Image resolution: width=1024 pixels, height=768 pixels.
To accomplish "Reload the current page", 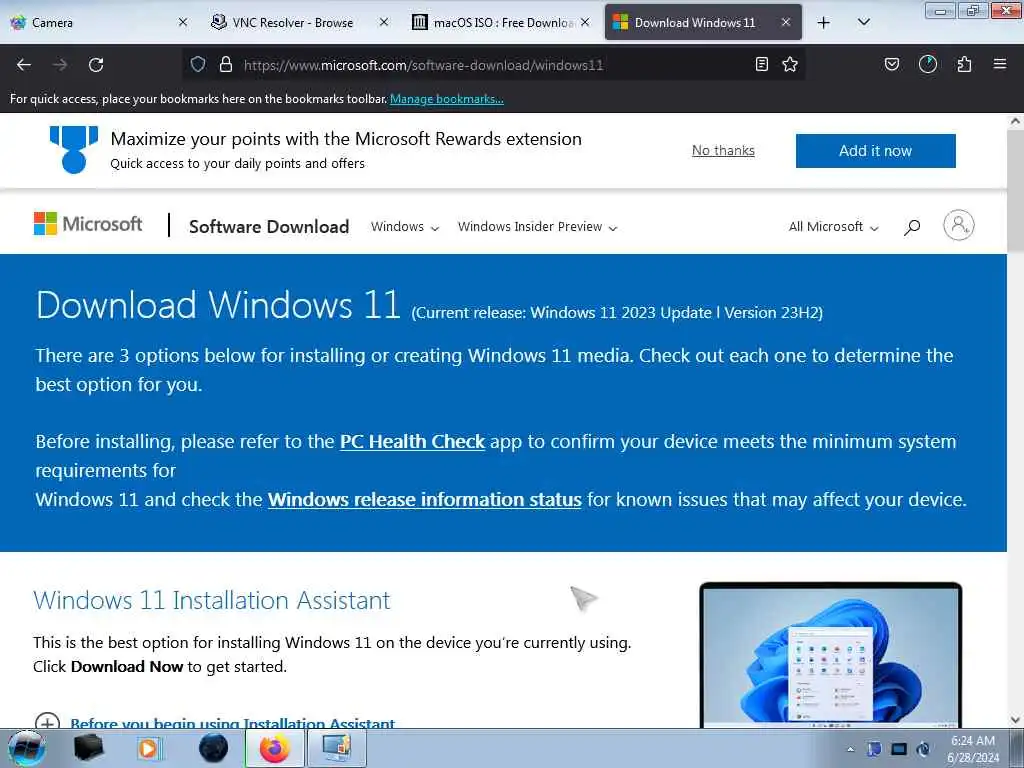I will [96, 65].
